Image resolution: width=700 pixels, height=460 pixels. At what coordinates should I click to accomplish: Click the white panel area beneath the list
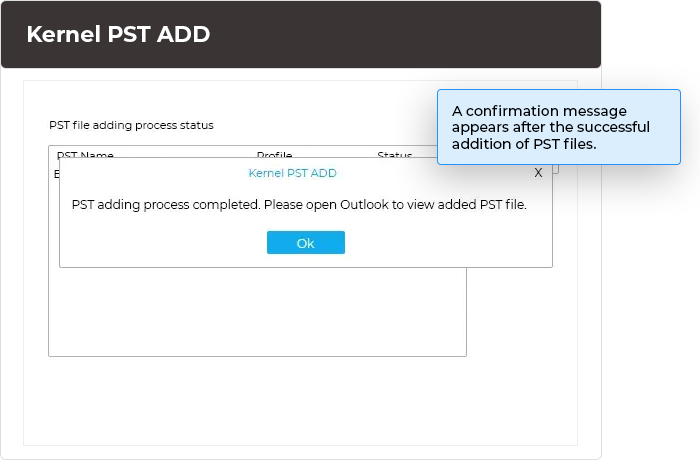pos(300,400)
